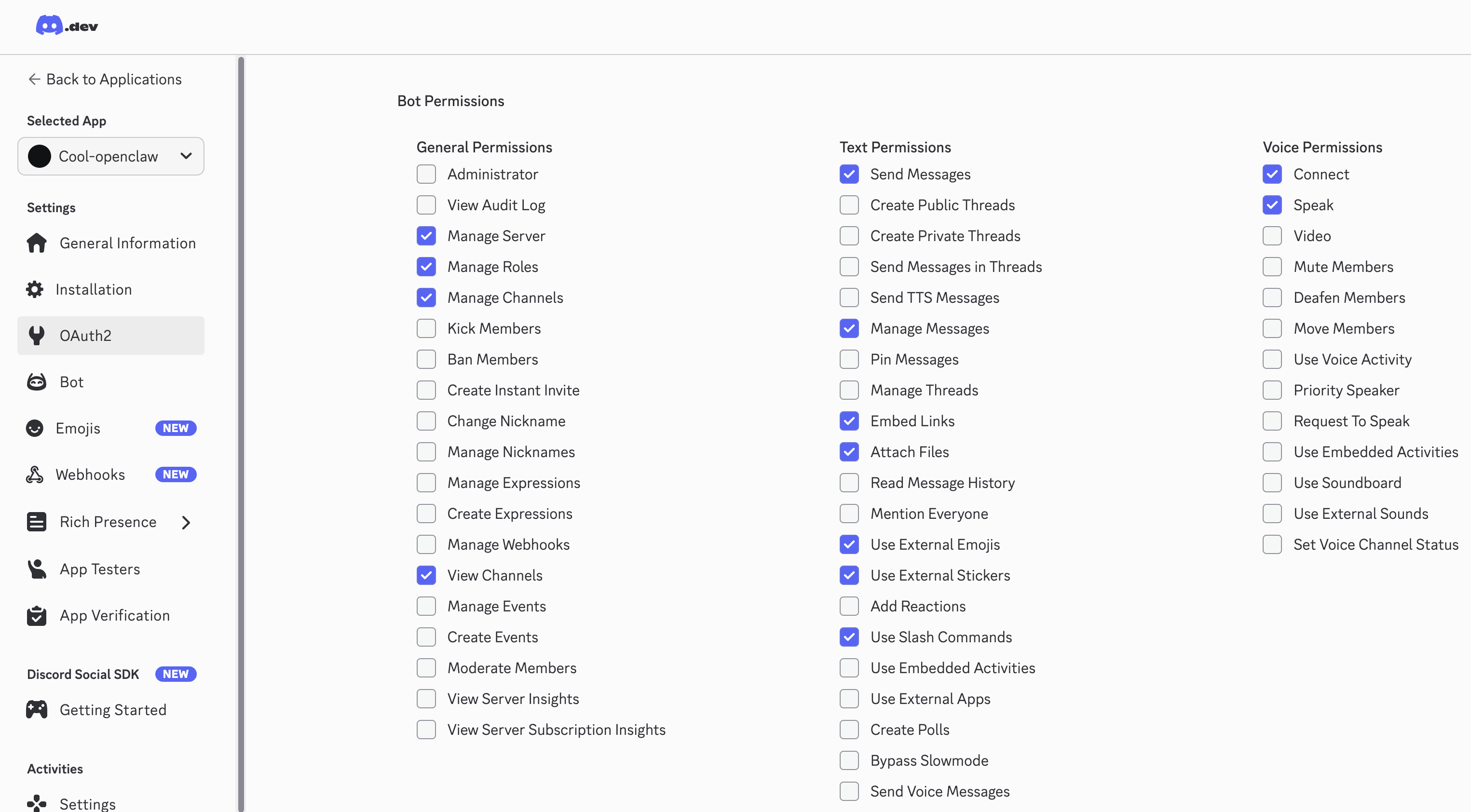The height and width of the screenshot is (812, 1471).
Task: Enable the Mute Members permission
Action: pos(1272,267)
